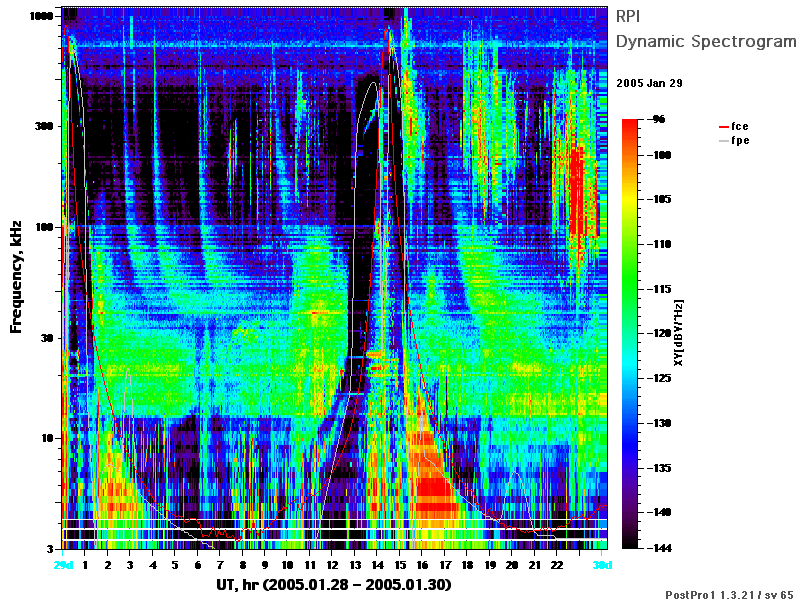800x600 pixels.
Task: Select the fce legend label
Action: [740, 127]
